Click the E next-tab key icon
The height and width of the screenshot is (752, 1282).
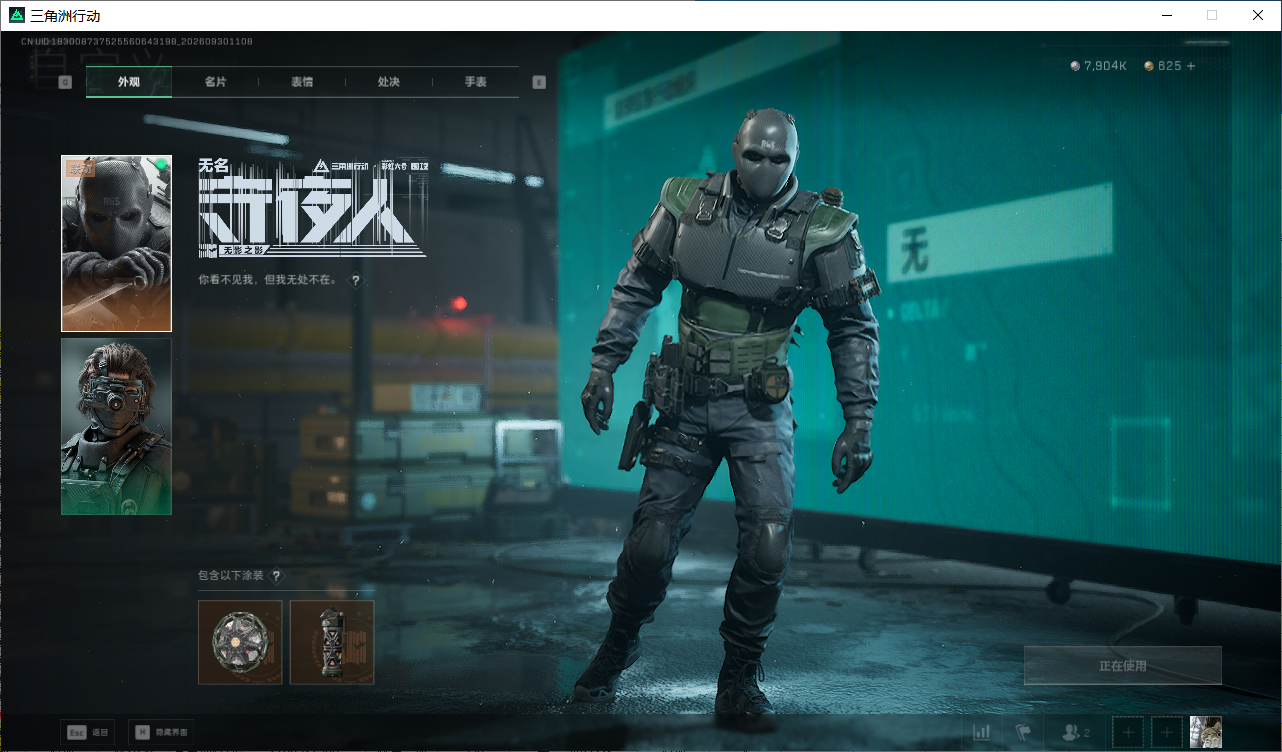[x=539, y=82]
